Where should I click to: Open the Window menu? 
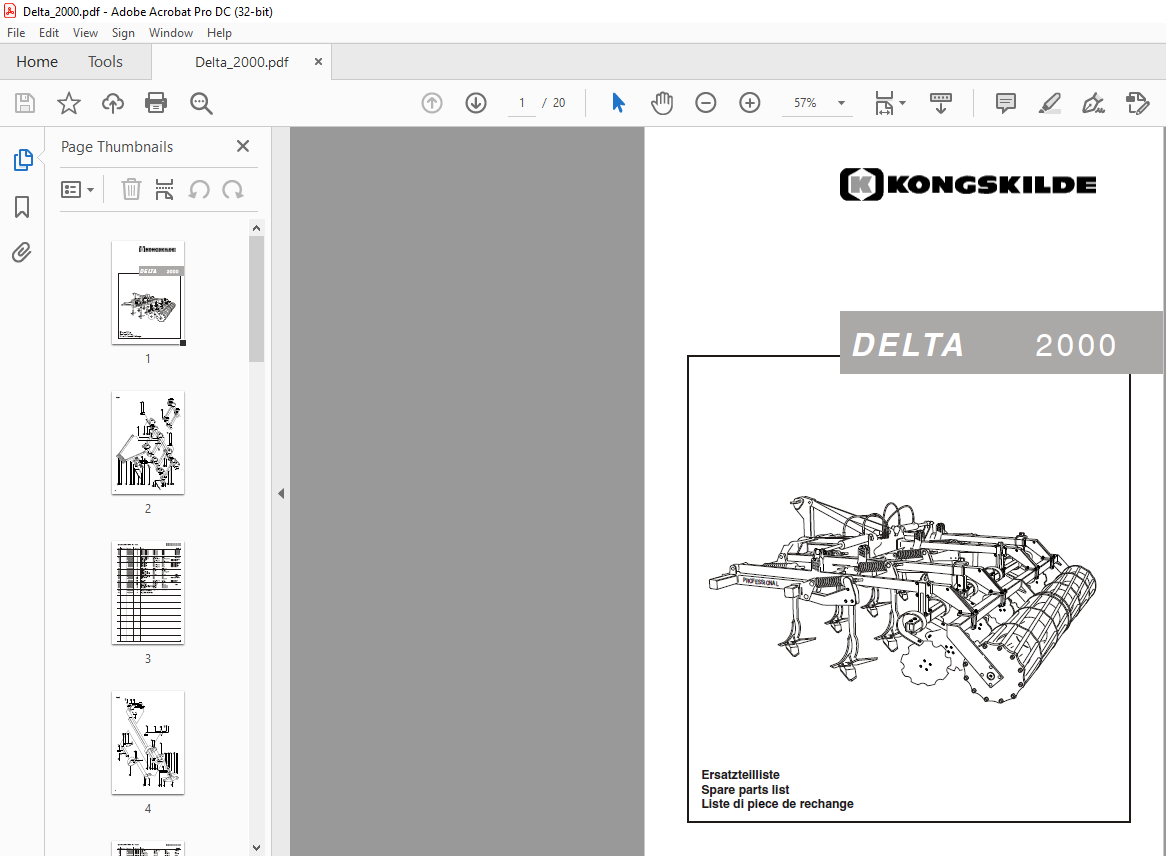coord(170,33)
